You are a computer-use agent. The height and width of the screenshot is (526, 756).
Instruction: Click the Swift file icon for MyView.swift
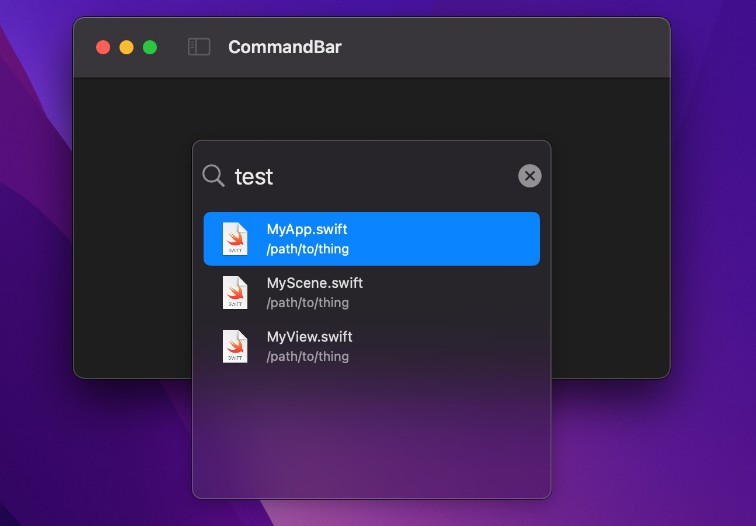235,347
